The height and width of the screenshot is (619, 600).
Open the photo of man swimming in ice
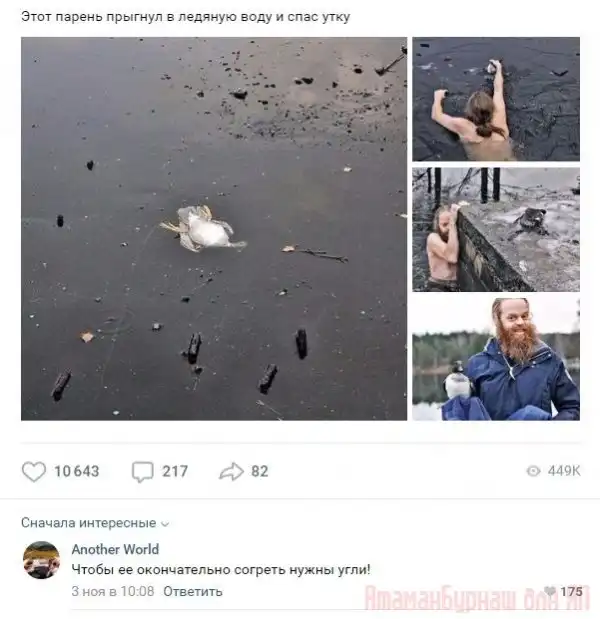pyautogui.click(x=496, y=99)
